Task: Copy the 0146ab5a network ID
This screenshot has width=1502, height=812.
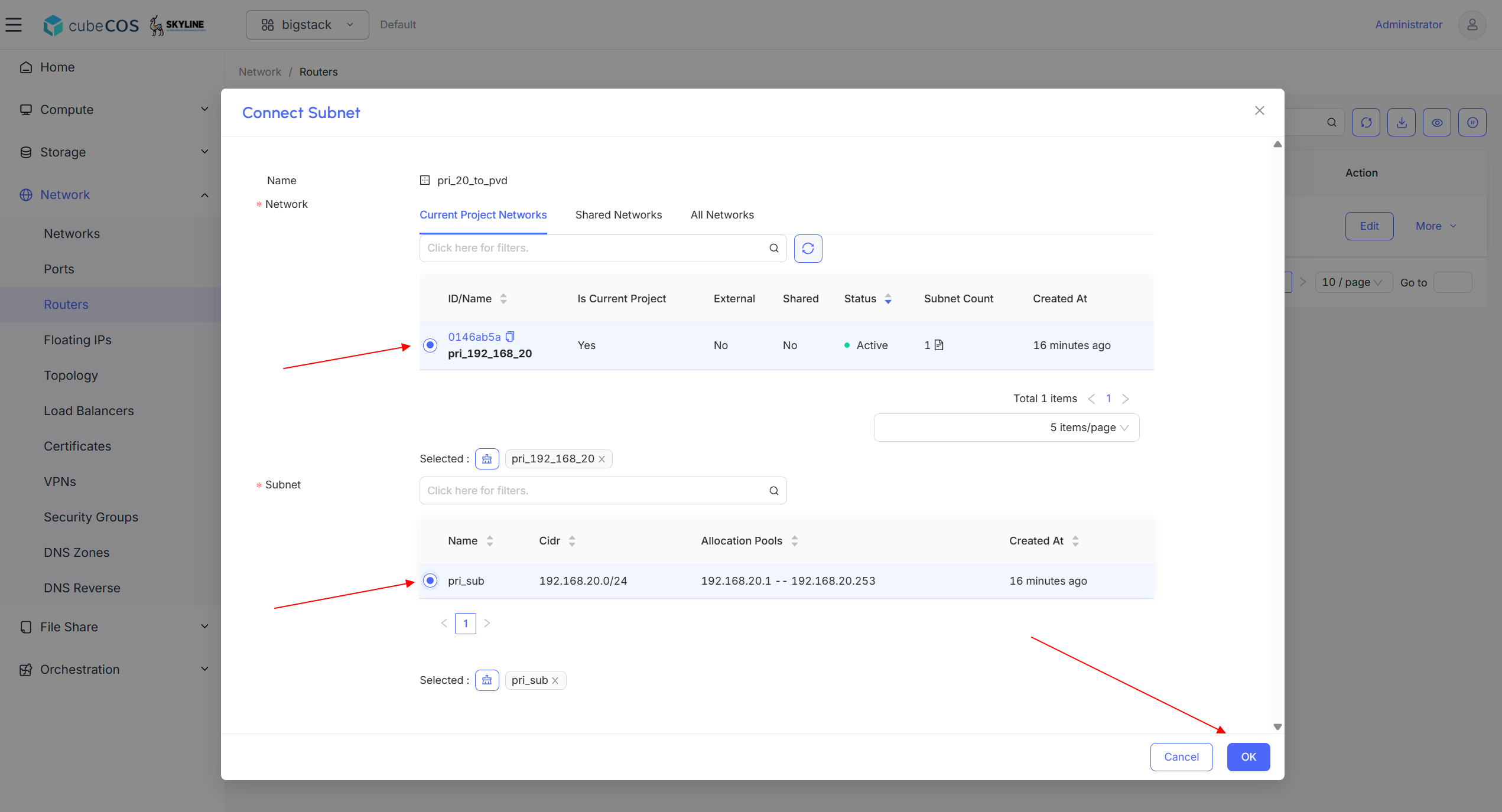Action: (510, 337)
